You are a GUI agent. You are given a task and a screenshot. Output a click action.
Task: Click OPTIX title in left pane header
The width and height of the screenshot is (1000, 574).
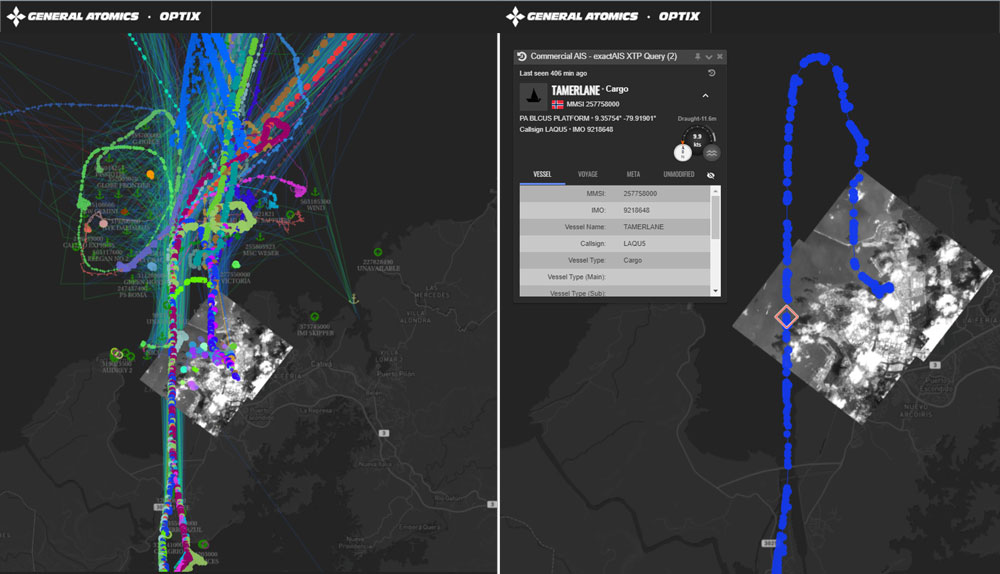pyautogui.click(x=180, y=16)
